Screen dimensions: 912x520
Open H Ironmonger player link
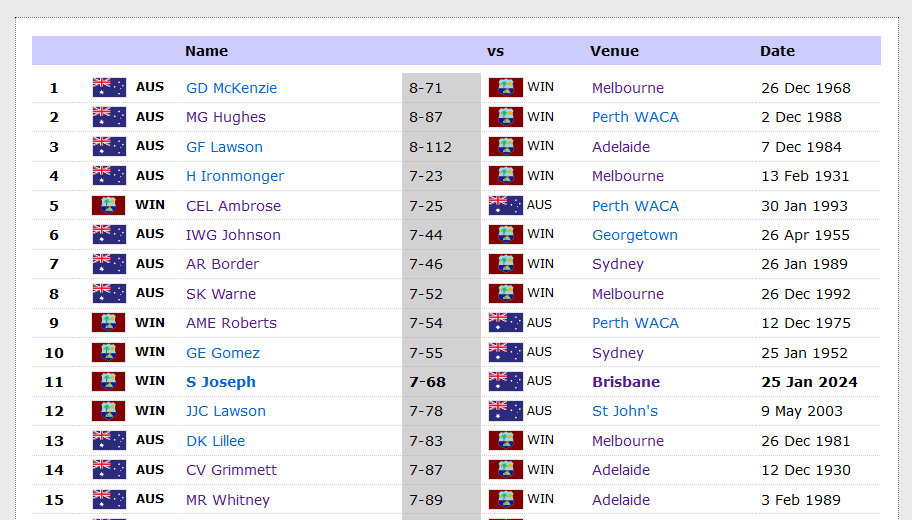click(x=235, y=176)
